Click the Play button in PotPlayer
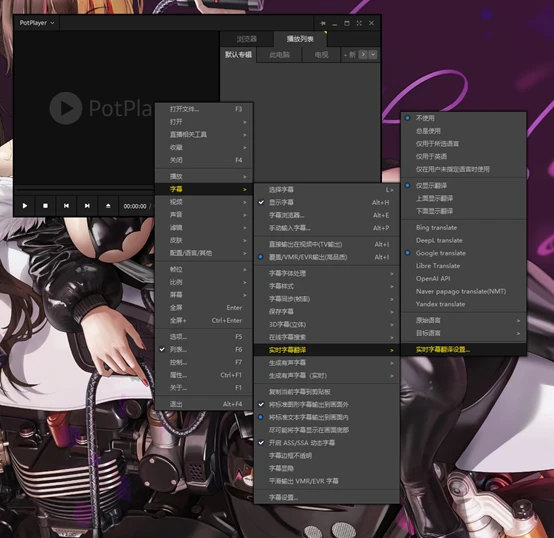The width and height of the screenshot is (554, 538). (25, 206)
